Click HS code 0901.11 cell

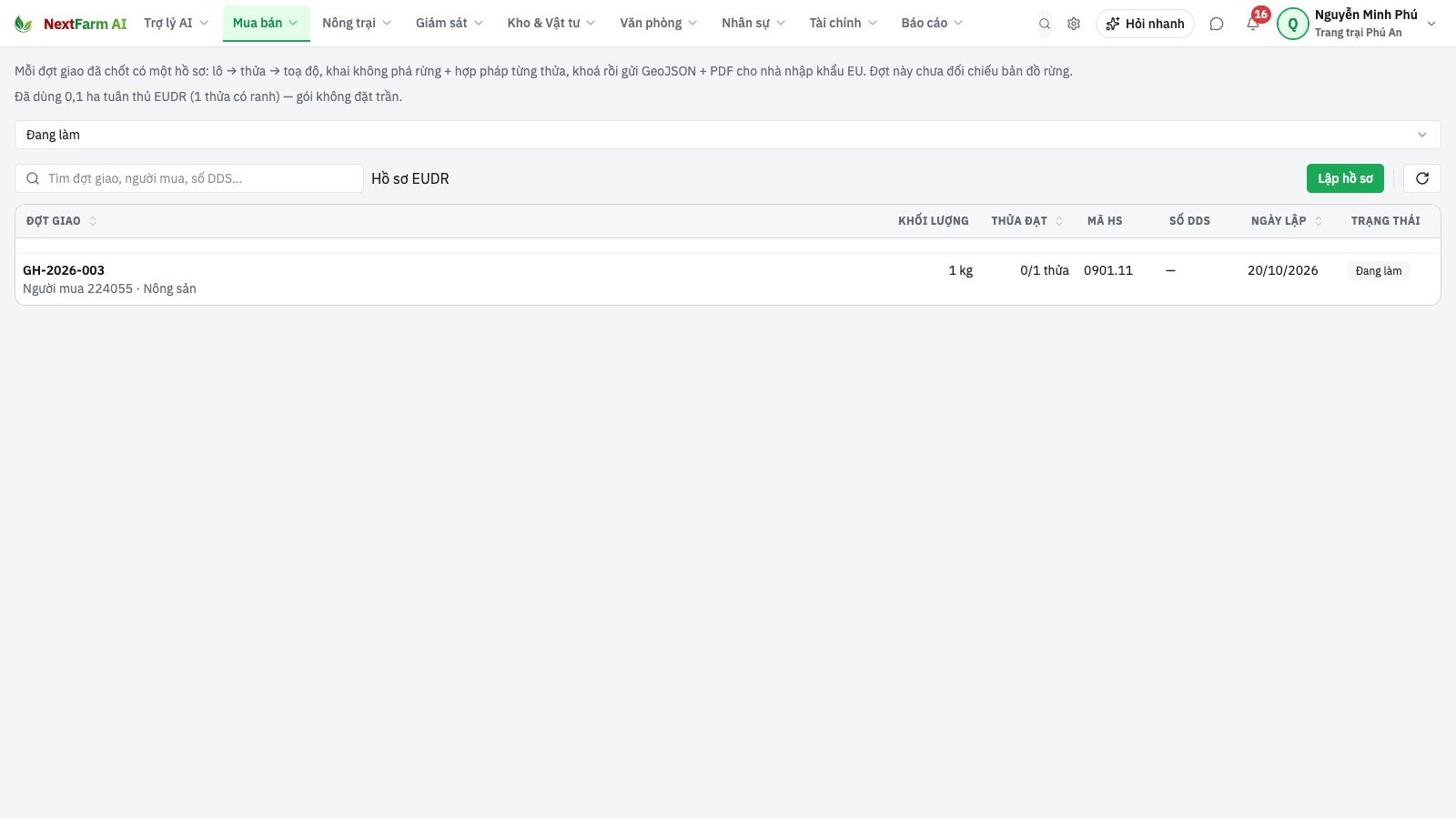1108,270
